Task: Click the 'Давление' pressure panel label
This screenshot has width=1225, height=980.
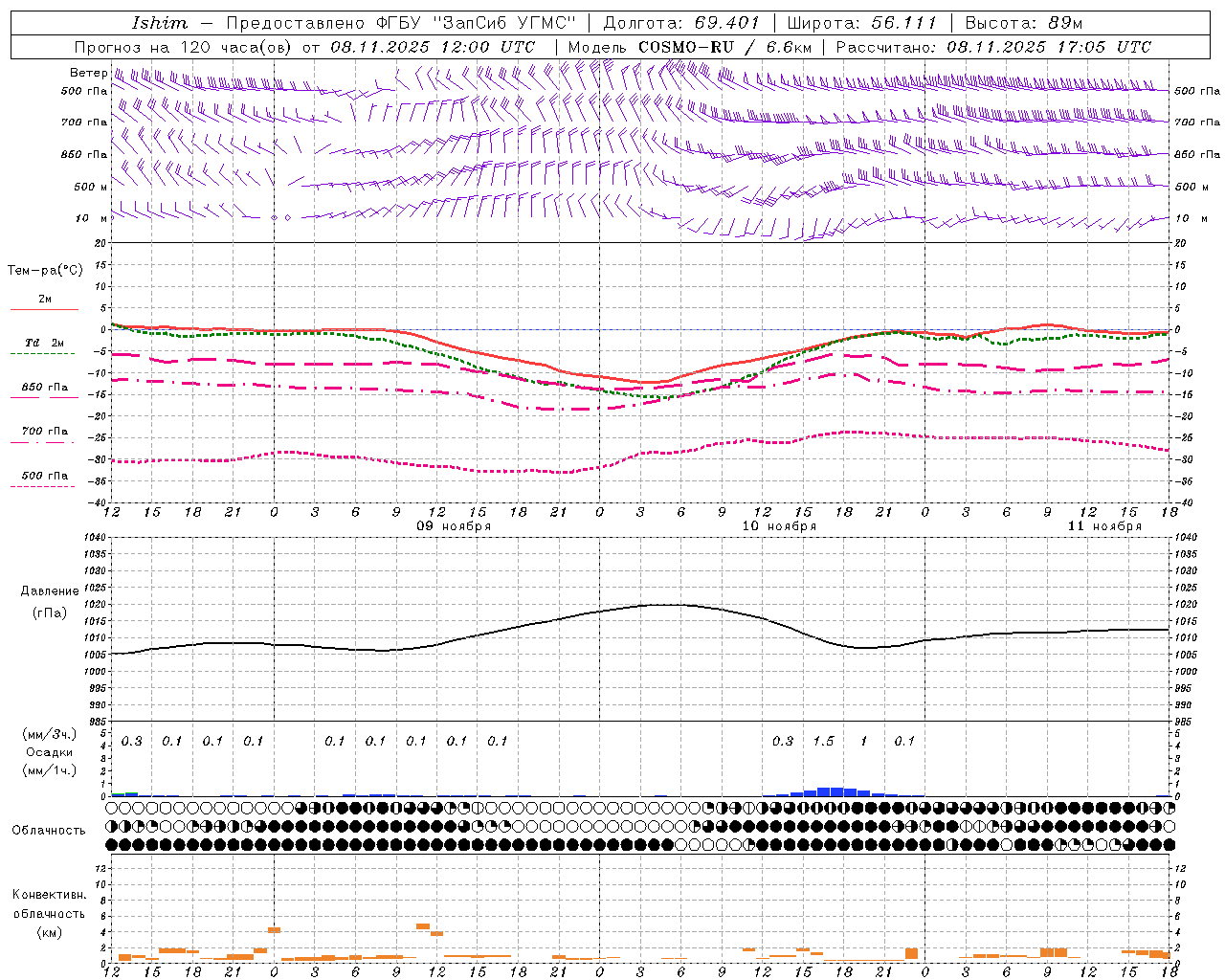Action: click(50, 591)
